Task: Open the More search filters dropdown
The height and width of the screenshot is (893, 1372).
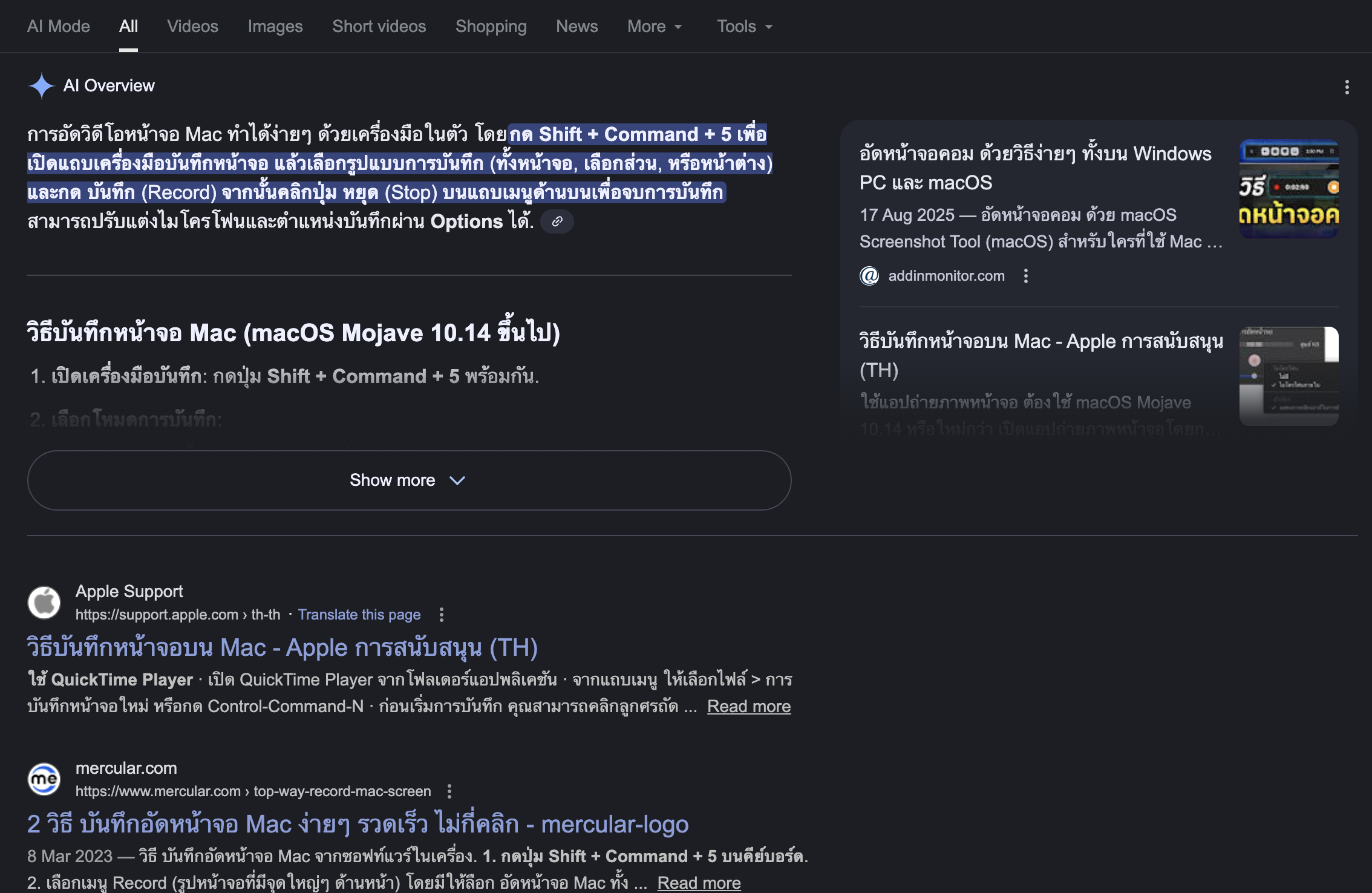Action: pyautogui.click(x=655, y=27)
